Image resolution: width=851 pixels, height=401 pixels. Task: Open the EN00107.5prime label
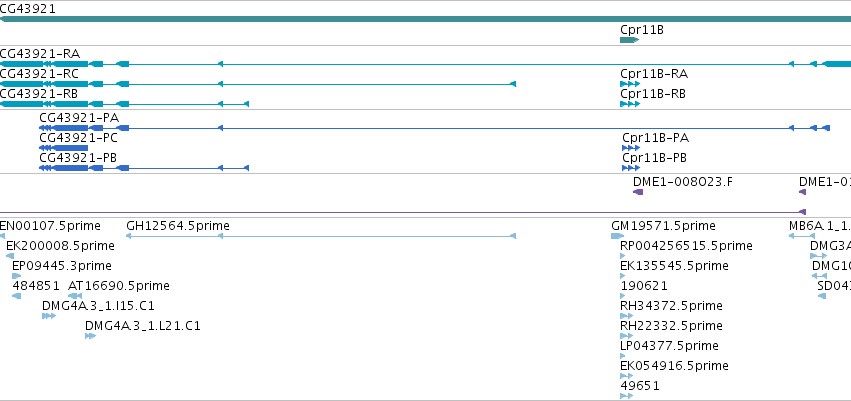coord(50,225)
